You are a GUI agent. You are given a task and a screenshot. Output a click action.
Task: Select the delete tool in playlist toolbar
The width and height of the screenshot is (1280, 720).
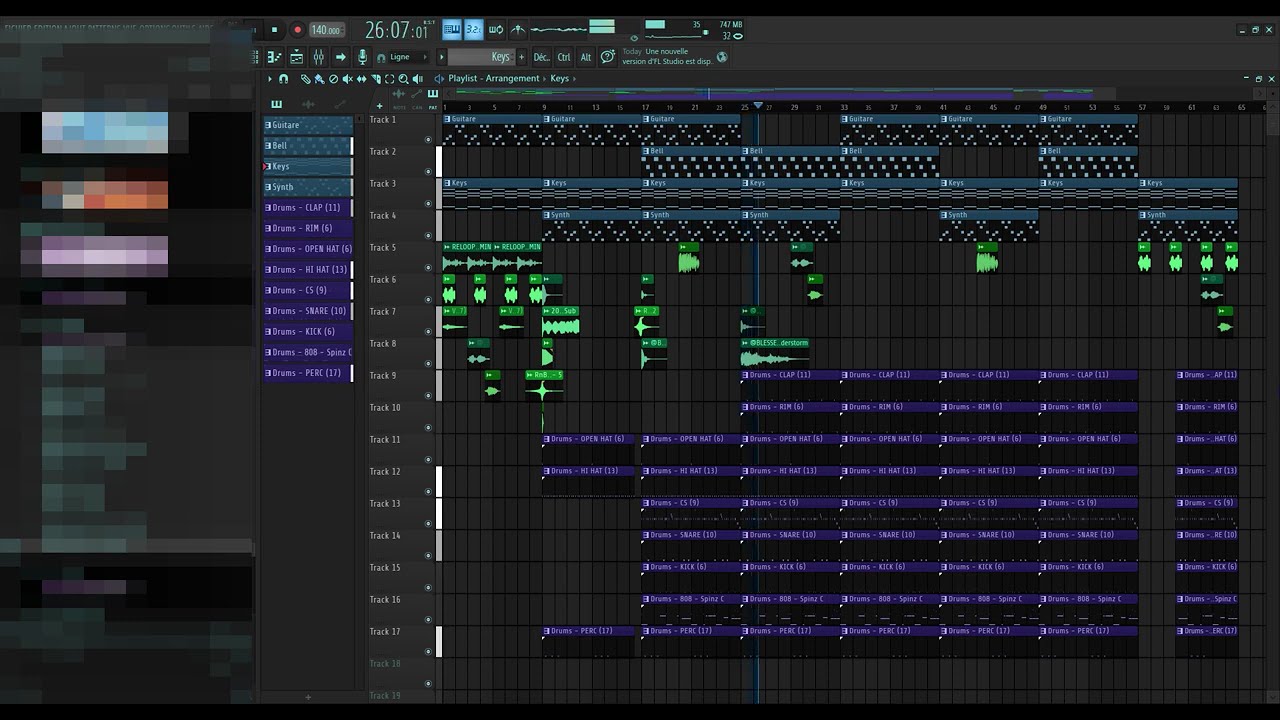coord(334,79)
